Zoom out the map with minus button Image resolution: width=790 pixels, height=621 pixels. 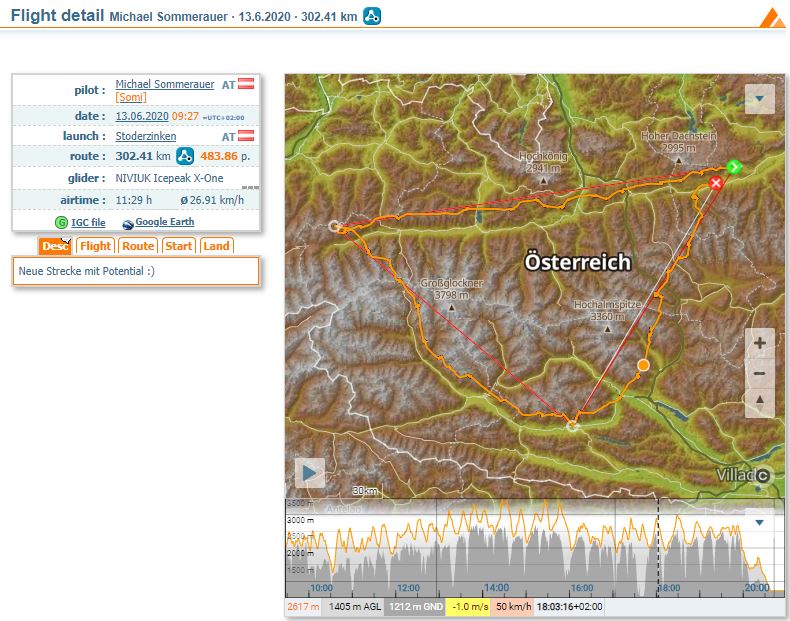tap(759, 373)
